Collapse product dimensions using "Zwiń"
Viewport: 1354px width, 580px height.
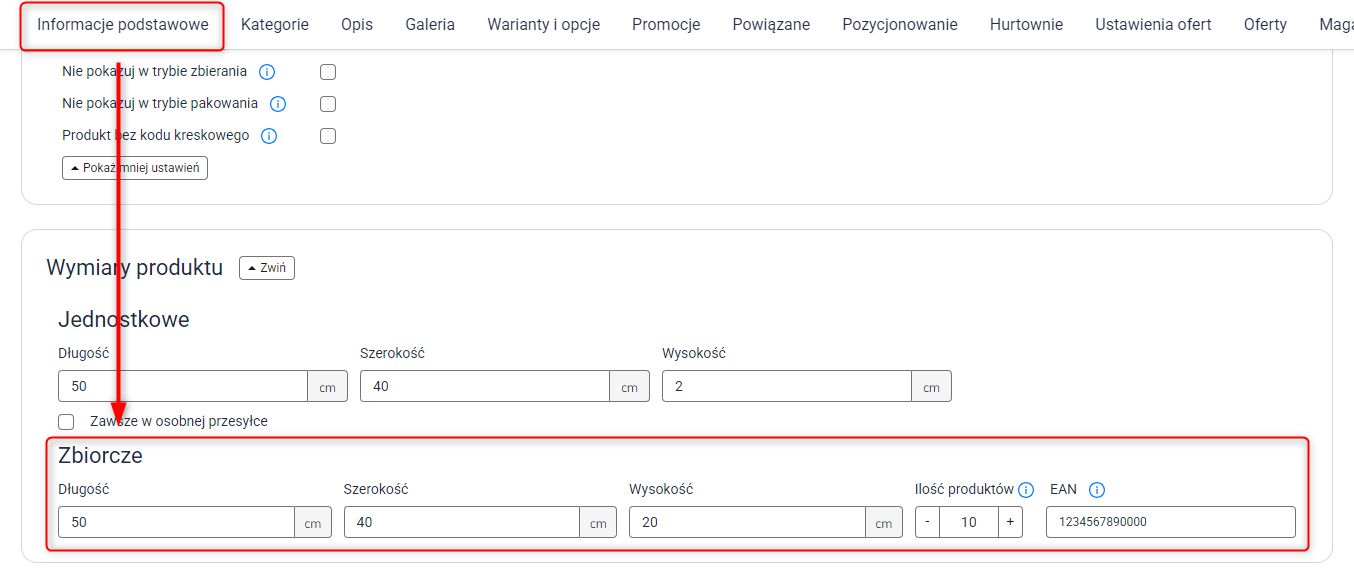[x=267, y=268]
